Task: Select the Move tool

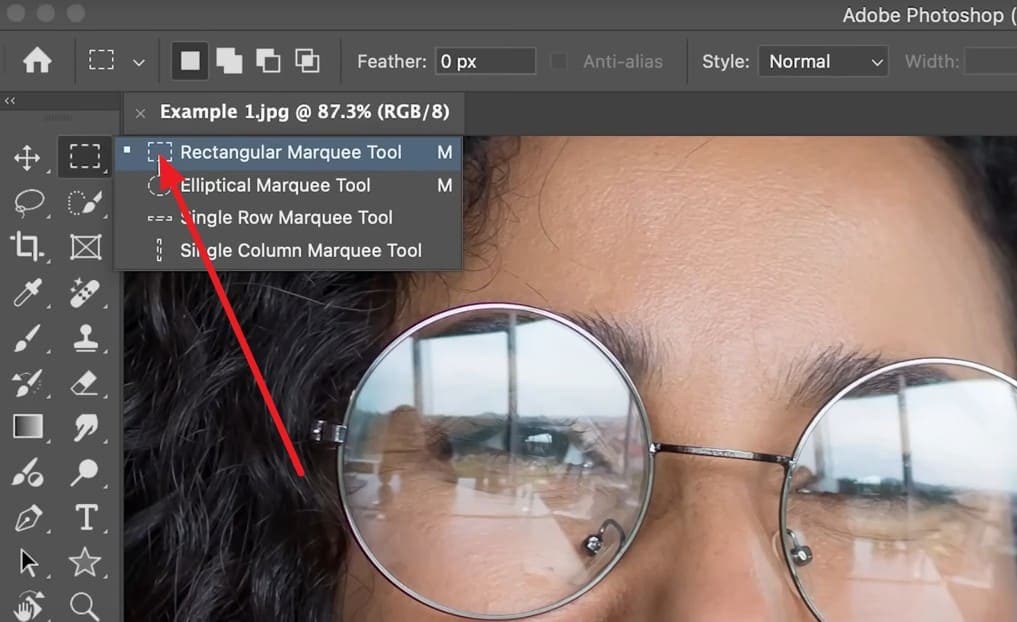Action: point(27,157)
